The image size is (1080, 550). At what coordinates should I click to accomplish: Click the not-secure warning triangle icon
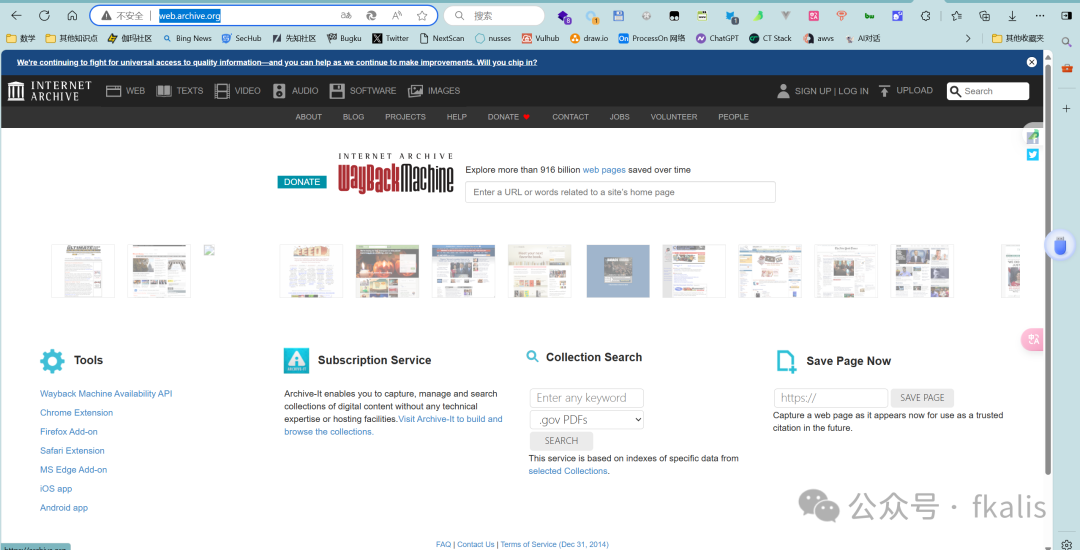click(x=105, y=15)
